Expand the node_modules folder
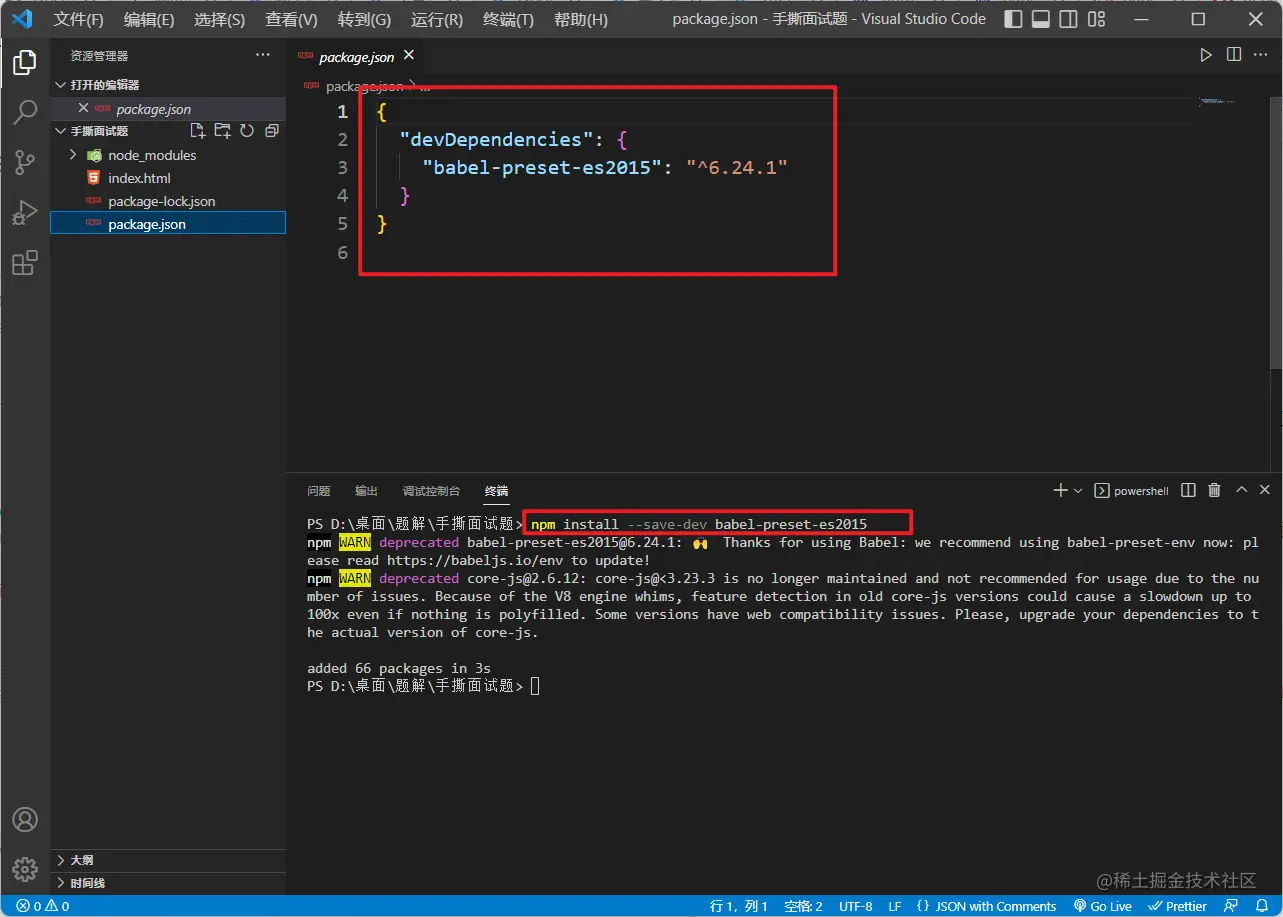 point(168,155)
